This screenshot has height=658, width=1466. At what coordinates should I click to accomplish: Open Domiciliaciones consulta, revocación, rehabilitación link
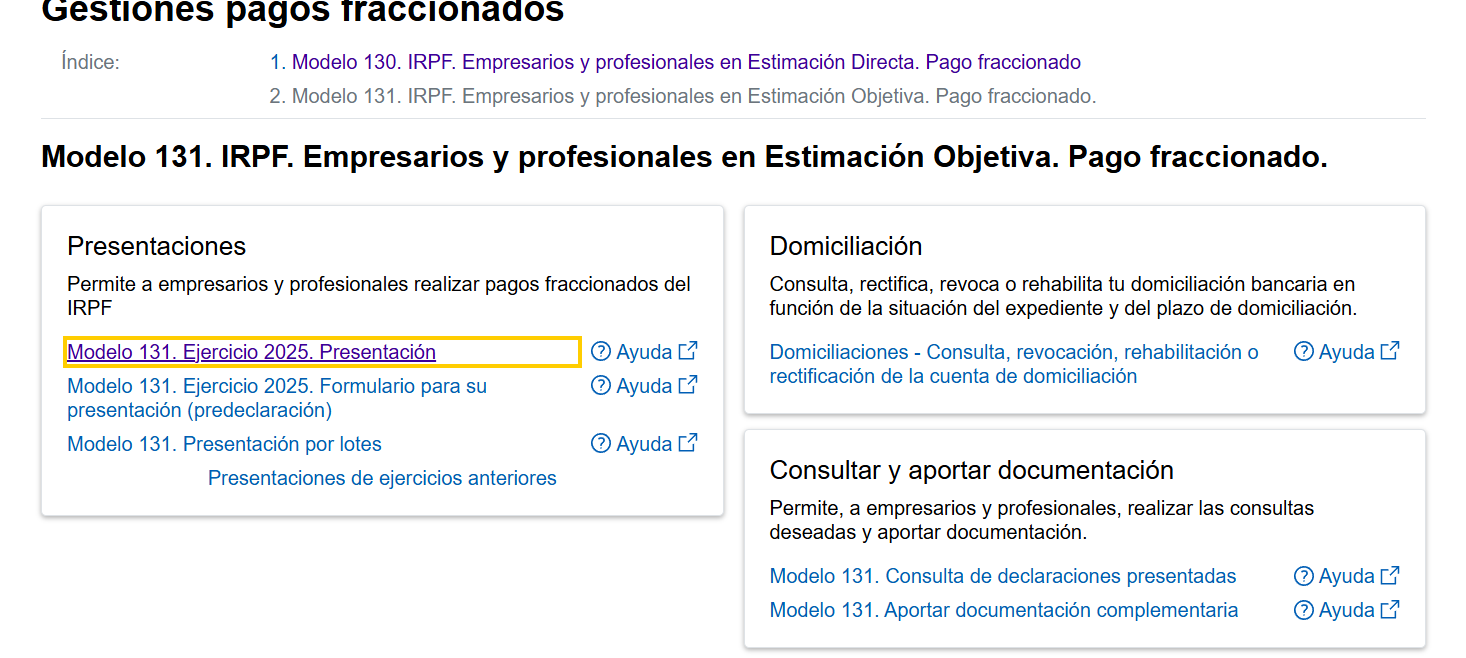pyautogui.click(x=1014, y=364)
